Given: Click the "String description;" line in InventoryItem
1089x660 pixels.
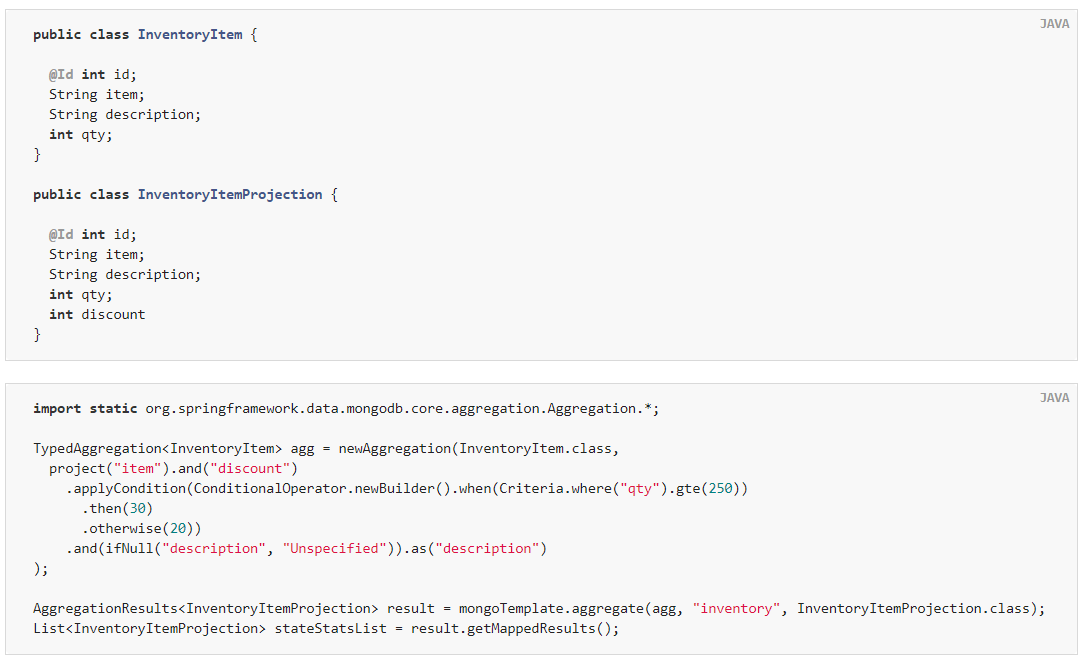Looking at the screenshot, I should 125,114.
